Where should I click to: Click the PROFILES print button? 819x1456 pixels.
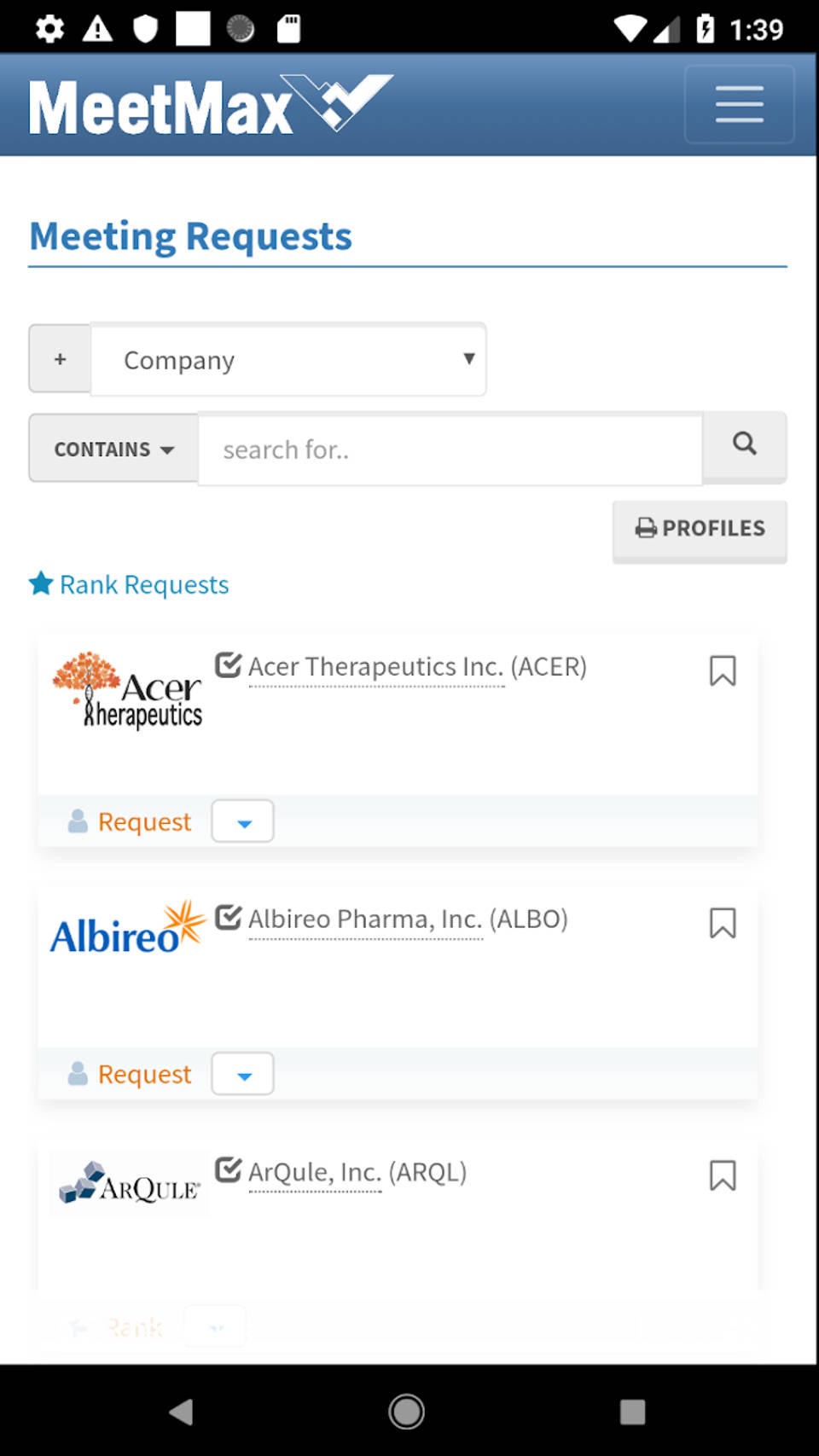point(699,529)
